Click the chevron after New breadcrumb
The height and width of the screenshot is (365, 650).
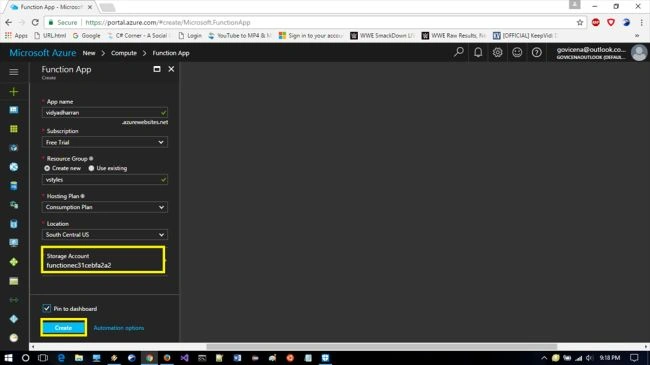103,53
